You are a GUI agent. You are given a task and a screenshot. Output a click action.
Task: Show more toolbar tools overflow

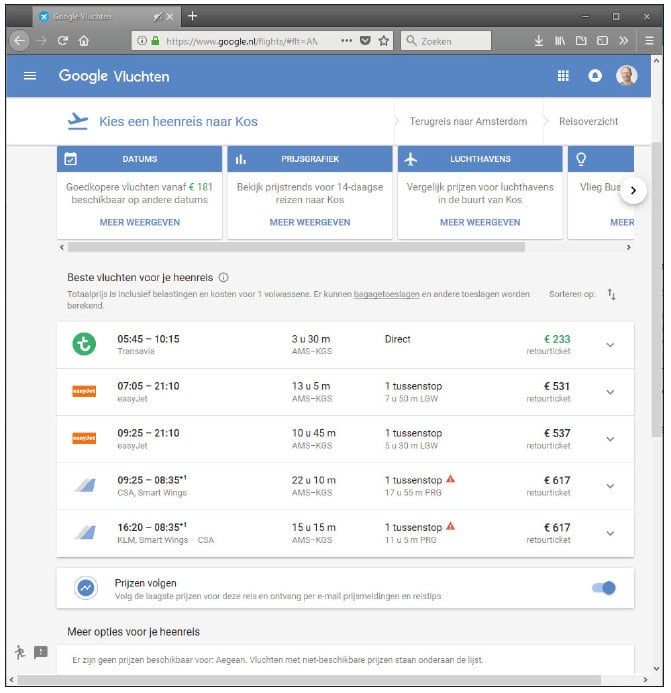pos(623,41)
